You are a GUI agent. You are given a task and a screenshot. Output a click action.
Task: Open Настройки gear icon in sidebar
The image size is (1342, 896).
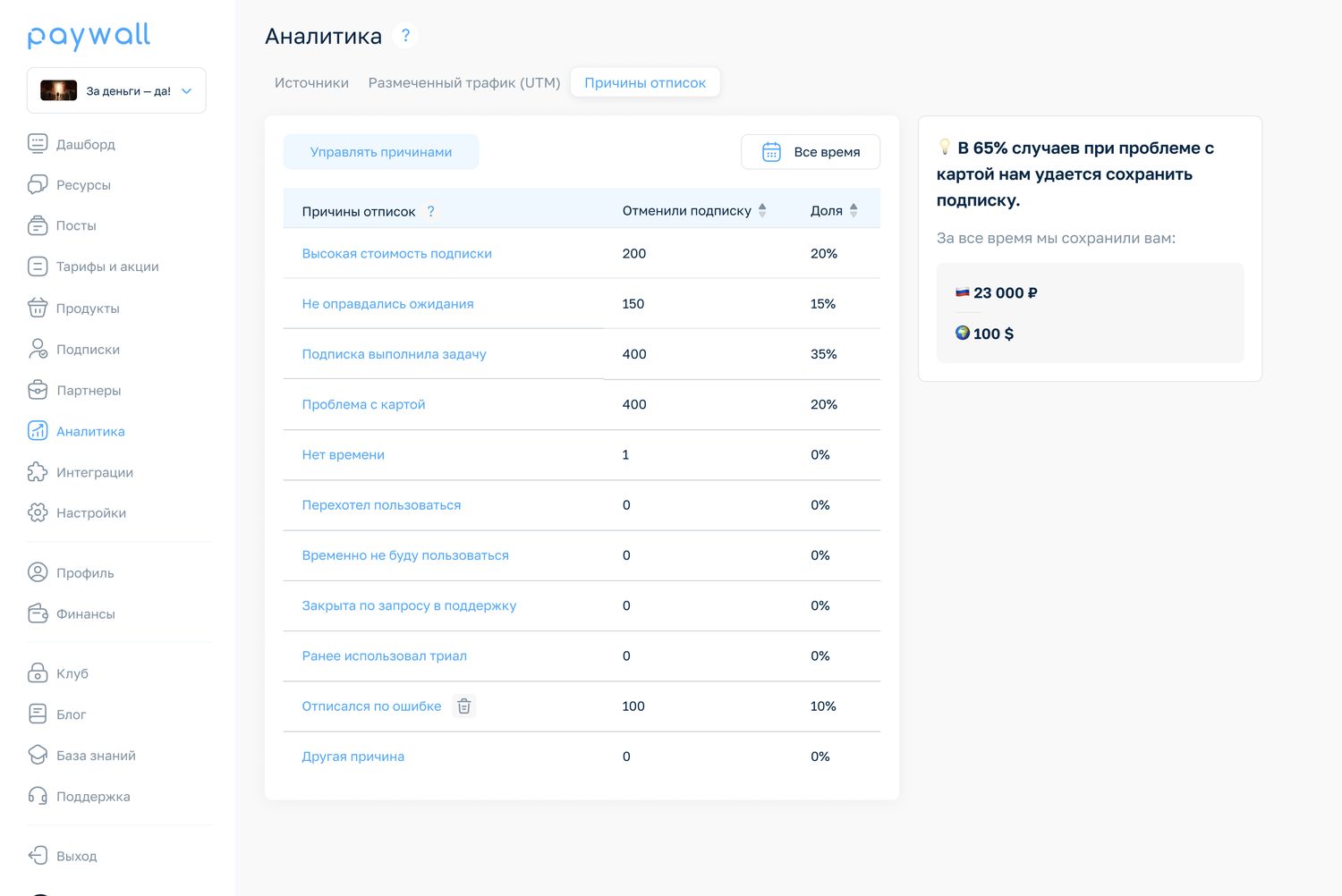point(38,513)
